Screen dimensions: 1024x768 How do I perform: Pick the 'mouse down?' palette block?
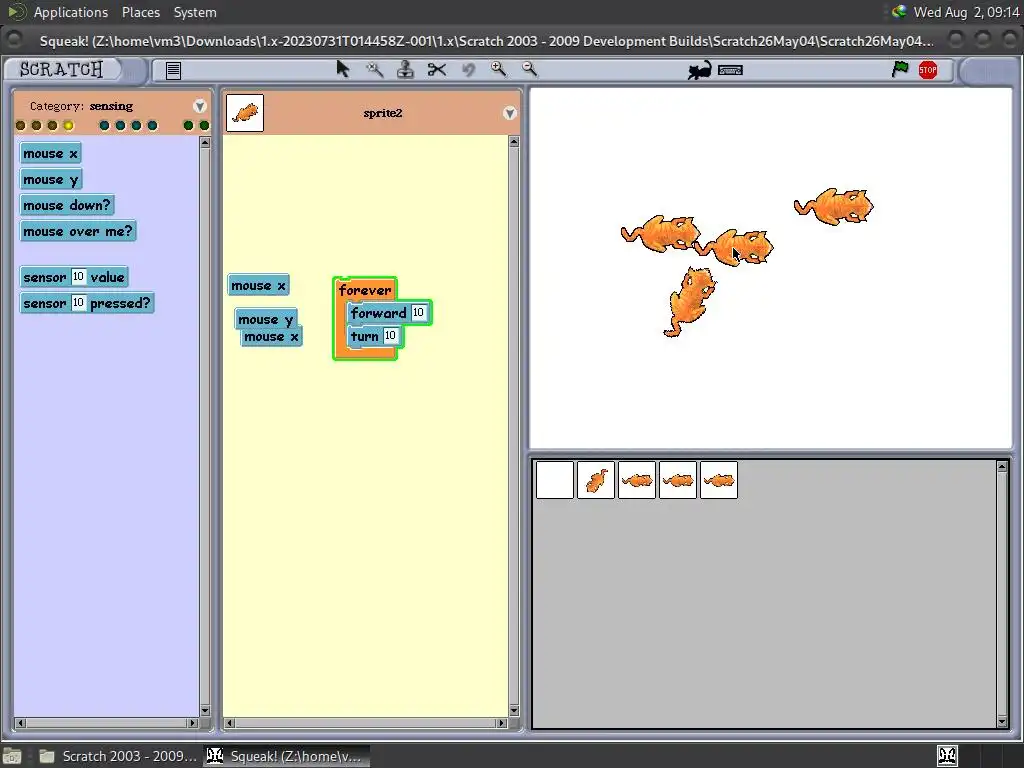(67, 205)
